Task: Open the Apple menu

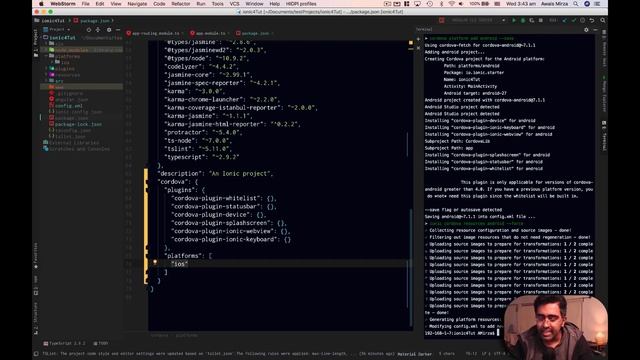Action: (x=41, y=4)
